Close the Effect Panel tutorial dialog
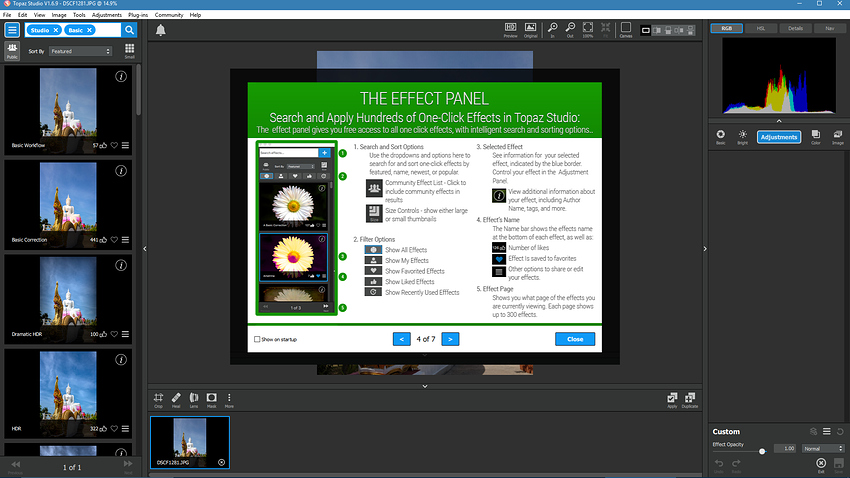The image size is (850, 478). click(575, 339)
